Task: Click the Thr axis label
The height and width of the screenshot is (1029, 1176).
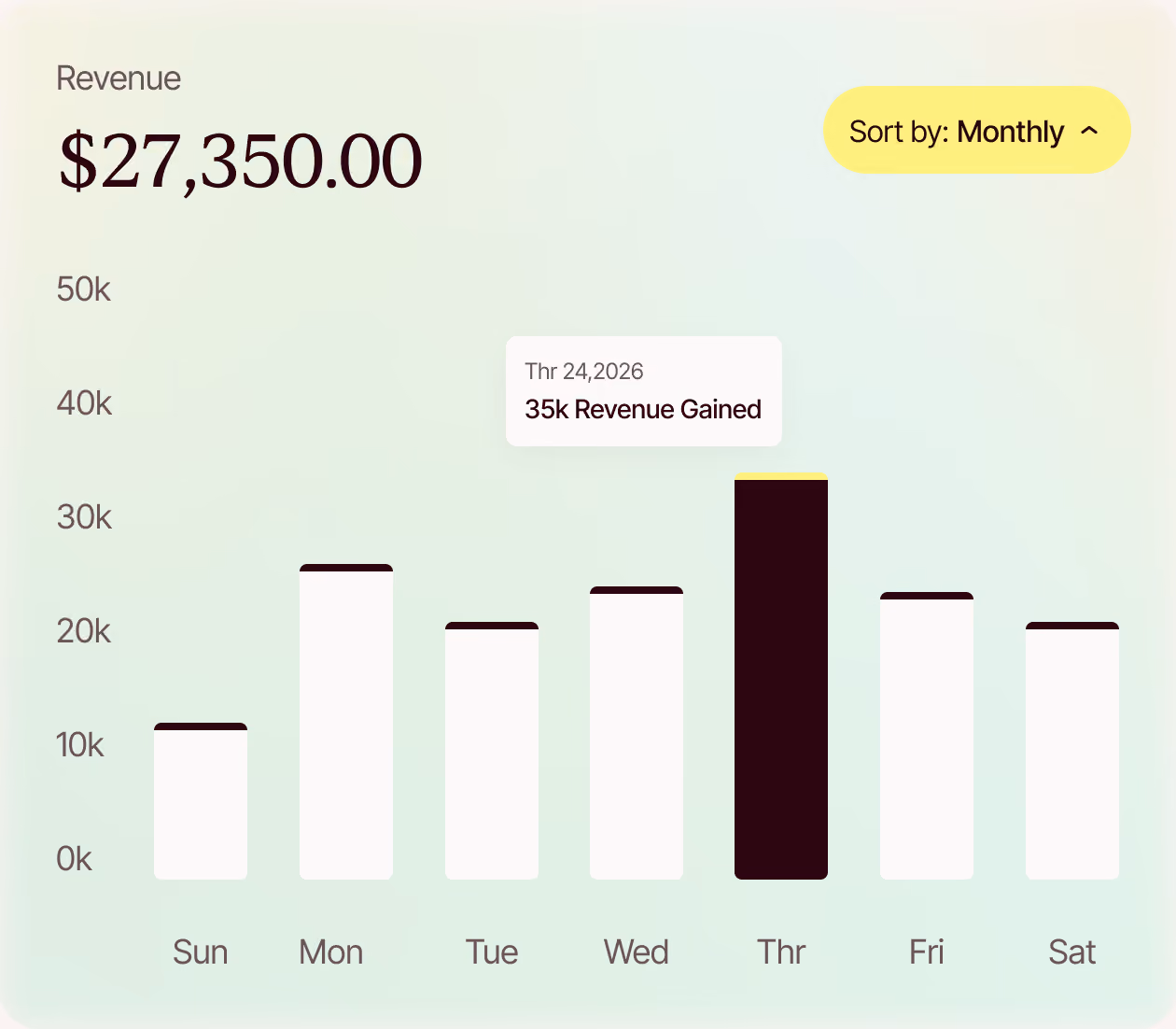Action: 781,952
